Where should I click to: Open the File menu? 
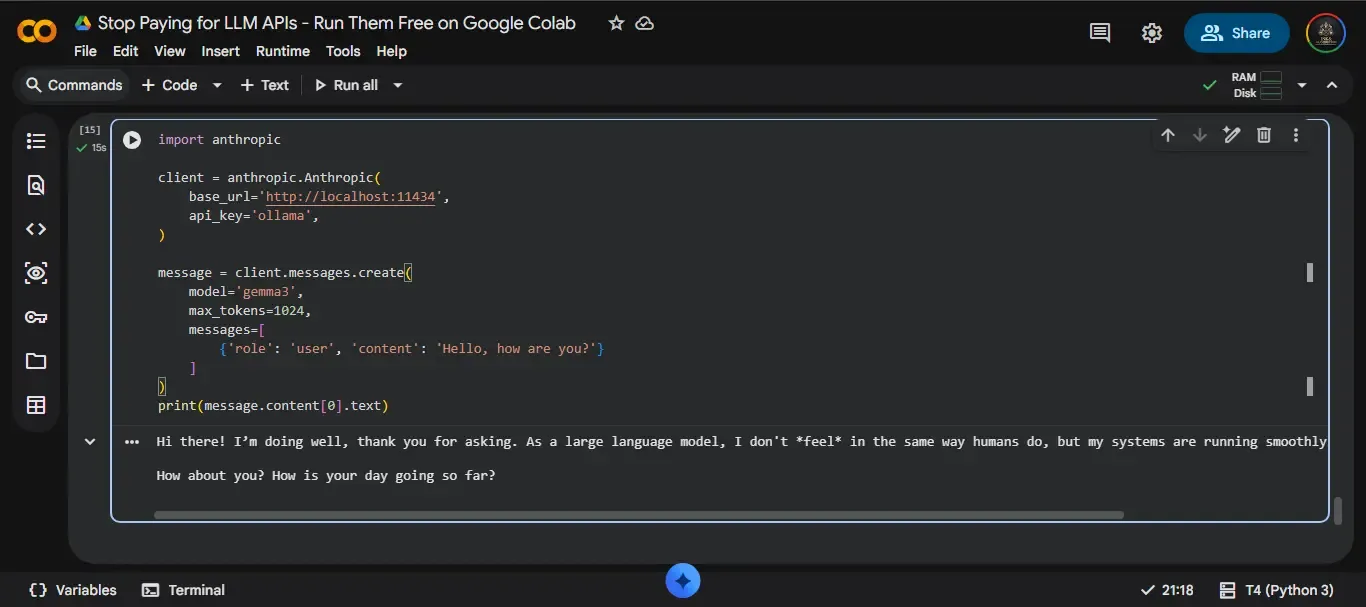(85, 51)
